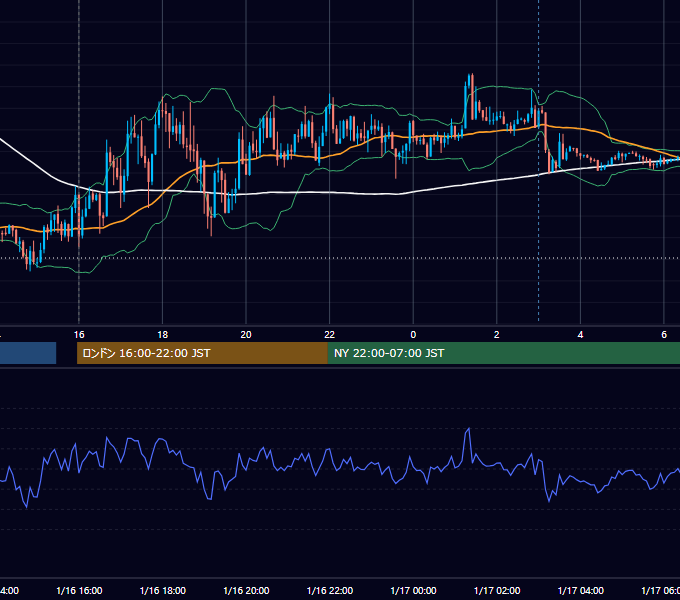This screenshot has height=600, width=680.
Task: Click the bottom axis label 1/16 16:00
Action: (x=79, y=591)
